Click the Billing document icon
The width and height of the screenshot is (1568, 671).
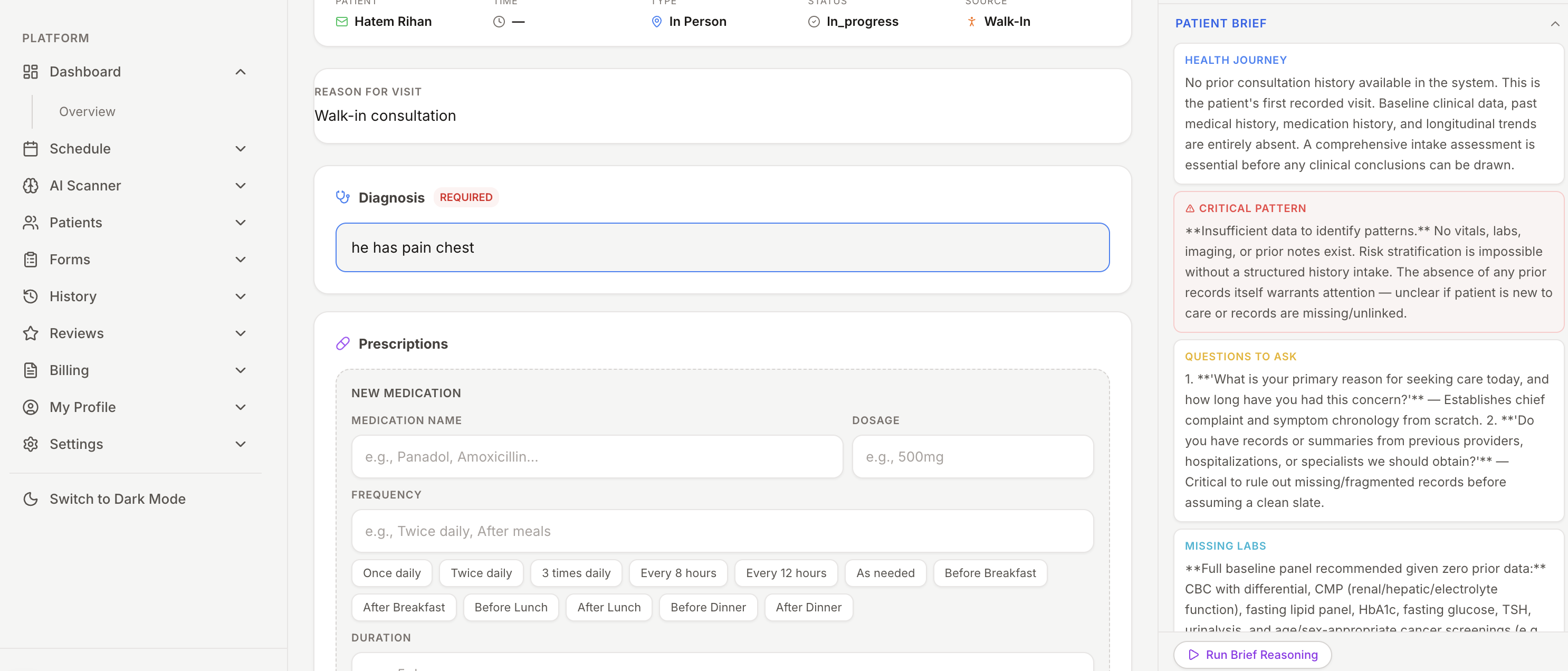[x=31, y=370]
